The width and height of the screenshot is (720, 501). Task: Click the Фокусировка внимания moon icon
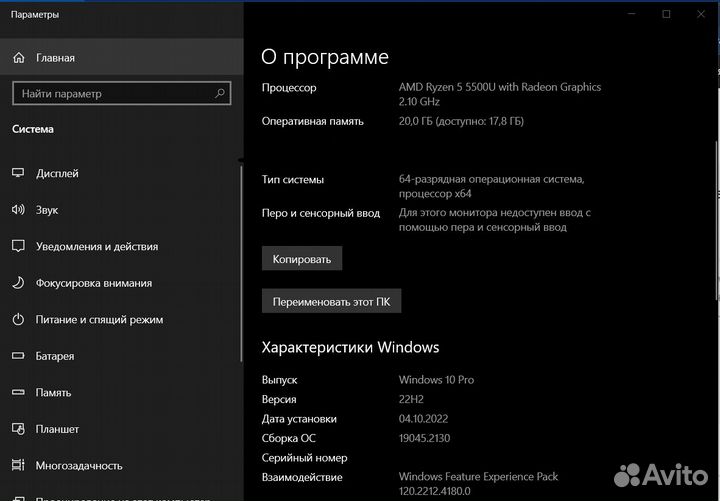[x=18, y=283]
